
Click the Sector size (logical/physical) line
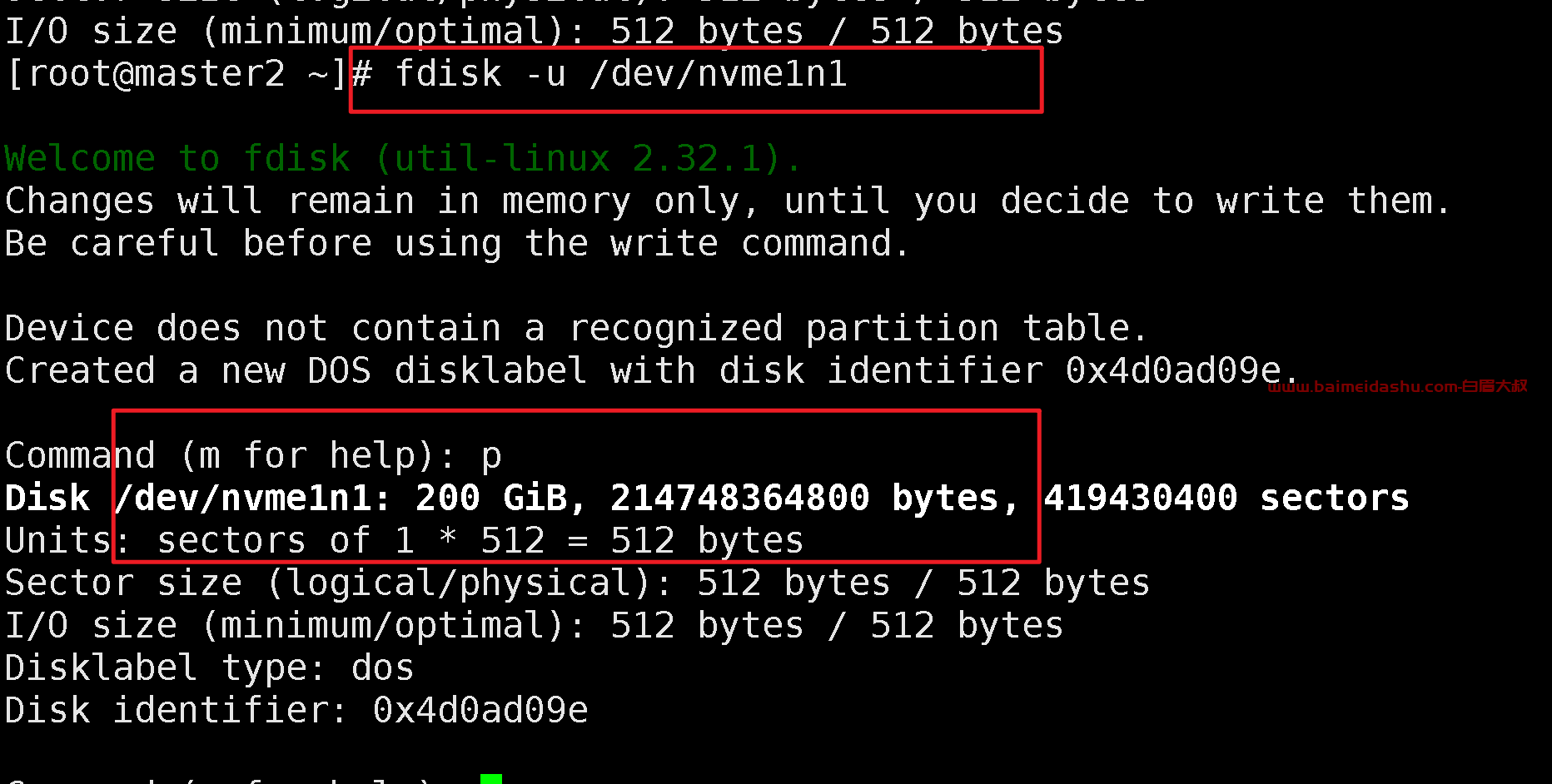pos(577,583)
